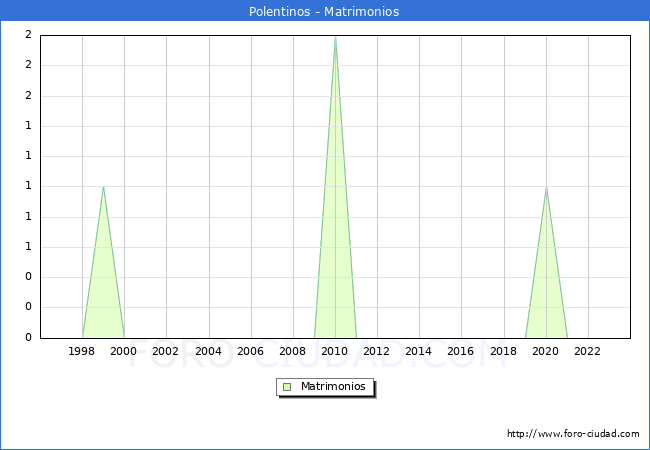
Task: Select the 2022 x-axis label
Action: click(588, 351)
